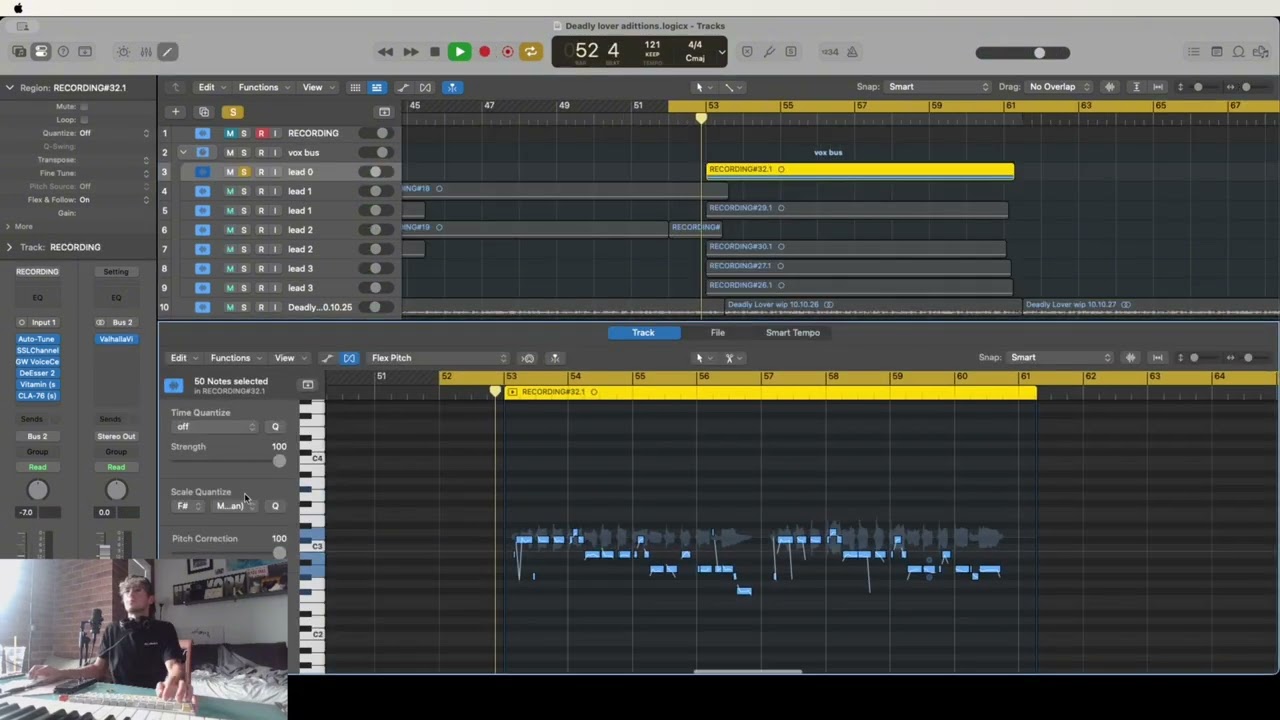Viewport: 1280px width, 720px height.
Task: Open the Auto-Tune plugin slot
Action: tap(37, 339)
